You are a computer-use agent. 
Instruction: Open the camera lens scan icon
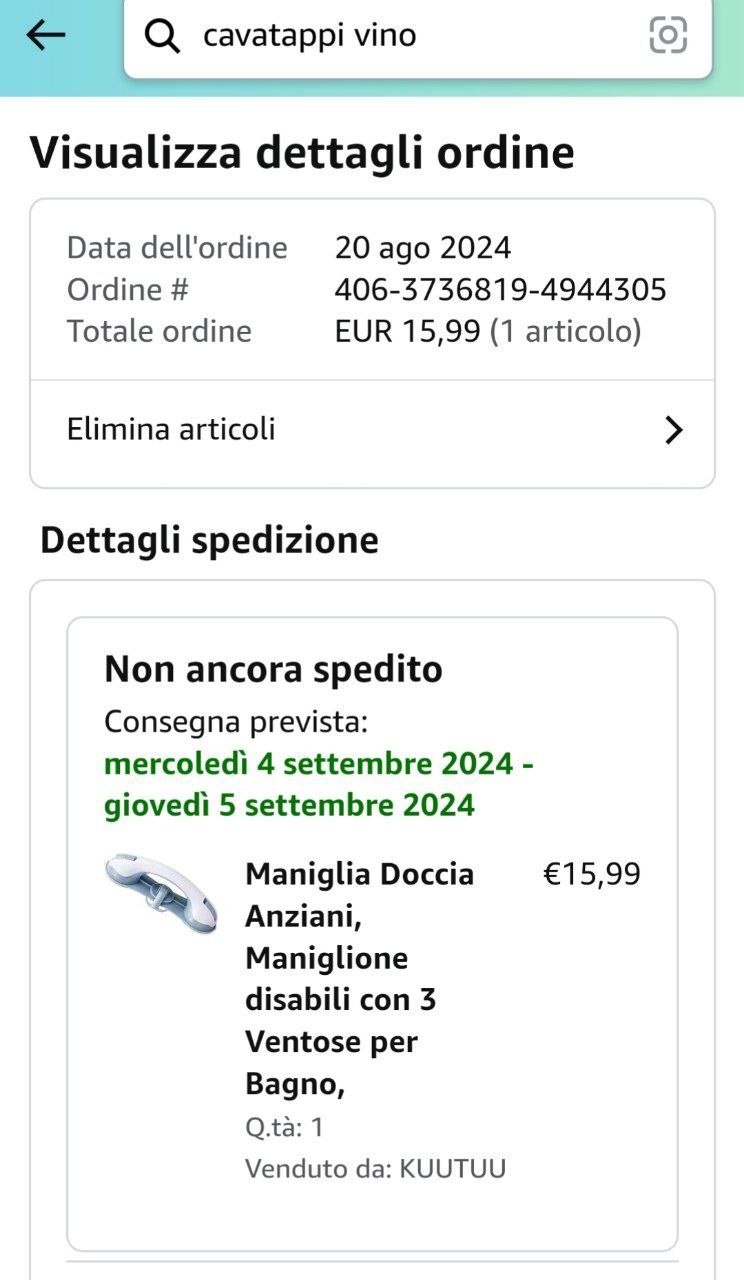668,36
